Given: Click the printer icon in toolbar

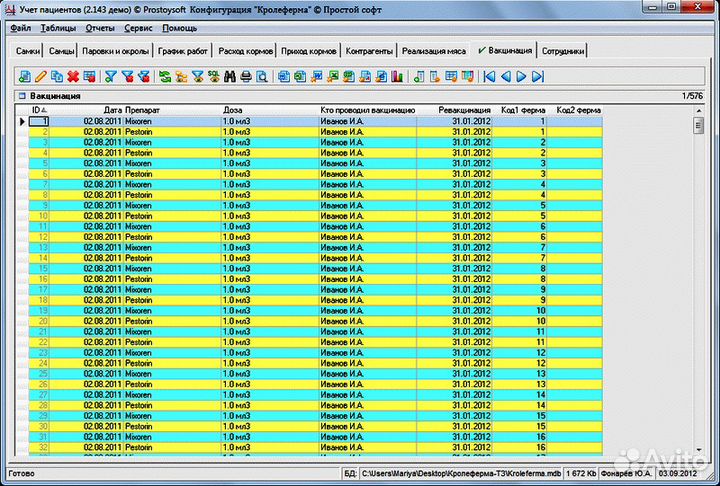Looking at the screenshot, I should (245, 76).
